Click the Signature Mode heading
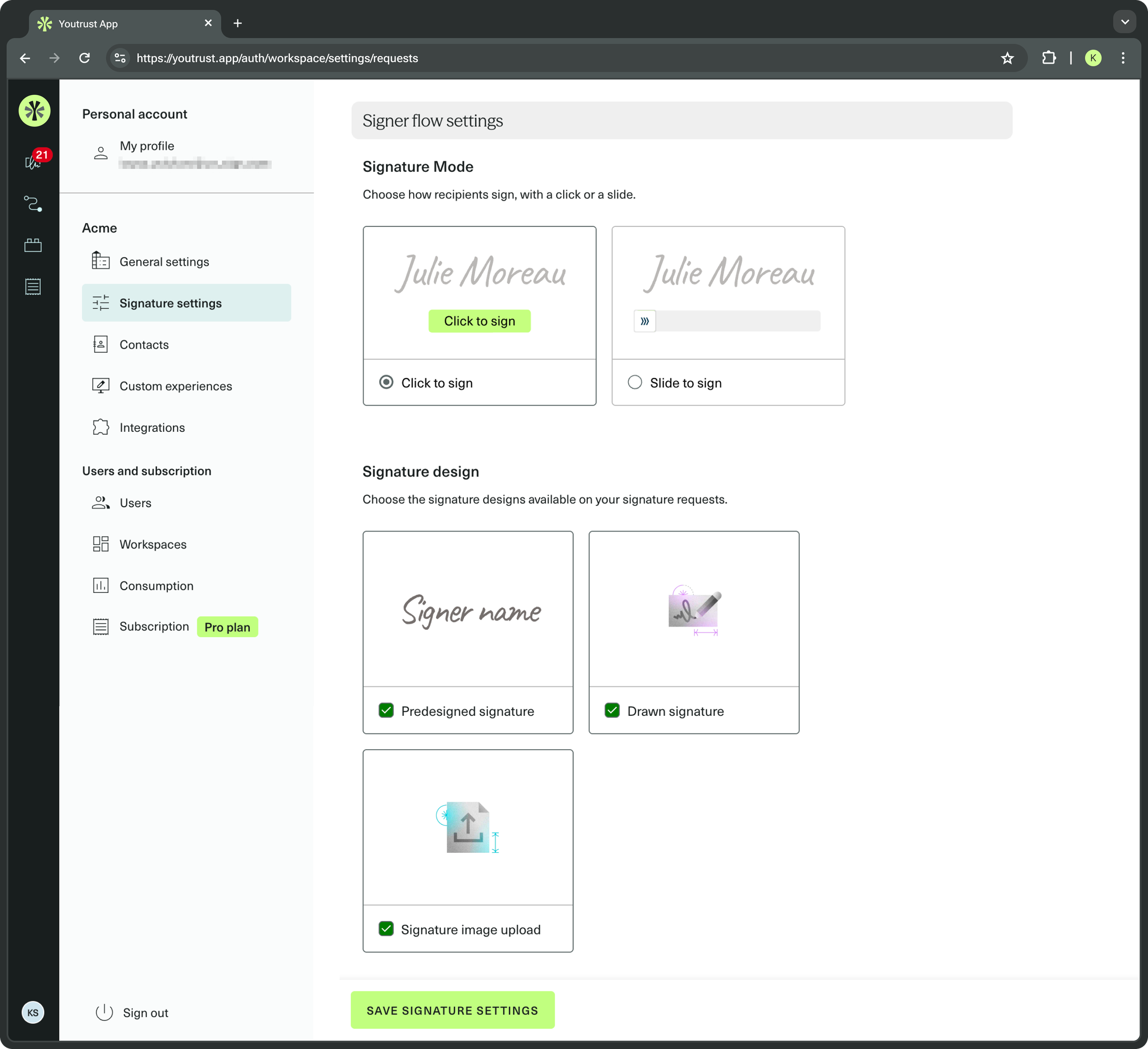 (x=418, y=167)
